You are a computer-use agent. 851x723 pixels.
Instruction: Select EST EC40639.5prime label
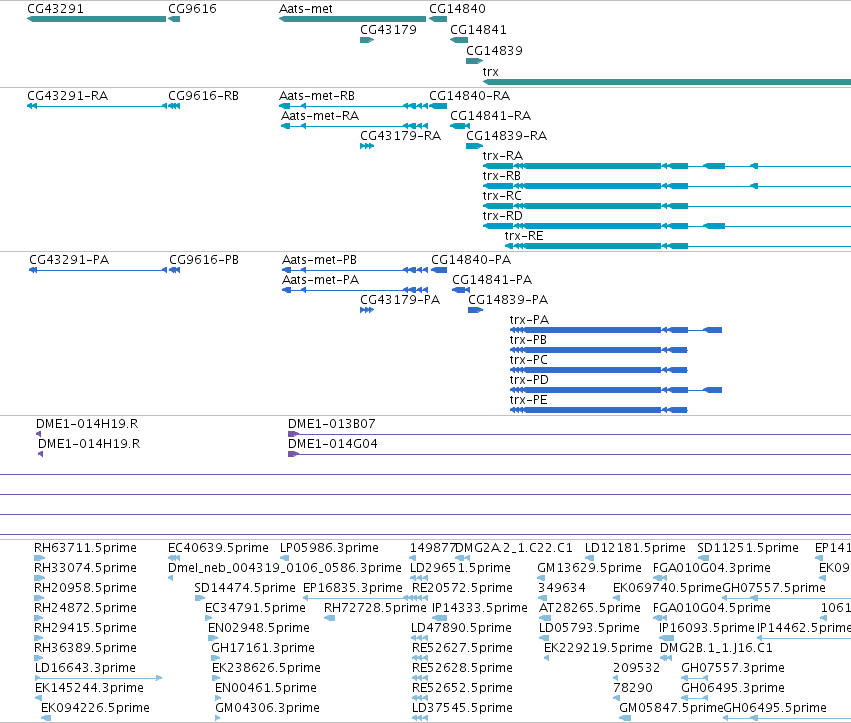pyautogui.click(x=218, y=548)
